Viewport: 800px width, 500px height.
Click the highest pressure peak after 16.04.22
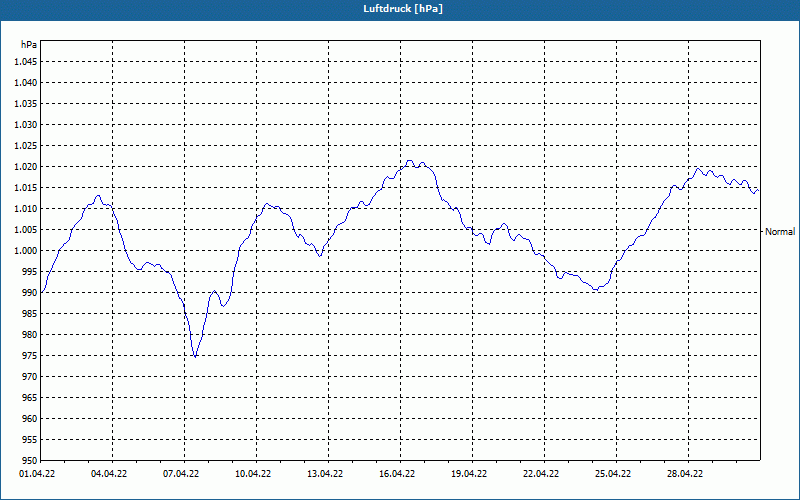(409, 161)
